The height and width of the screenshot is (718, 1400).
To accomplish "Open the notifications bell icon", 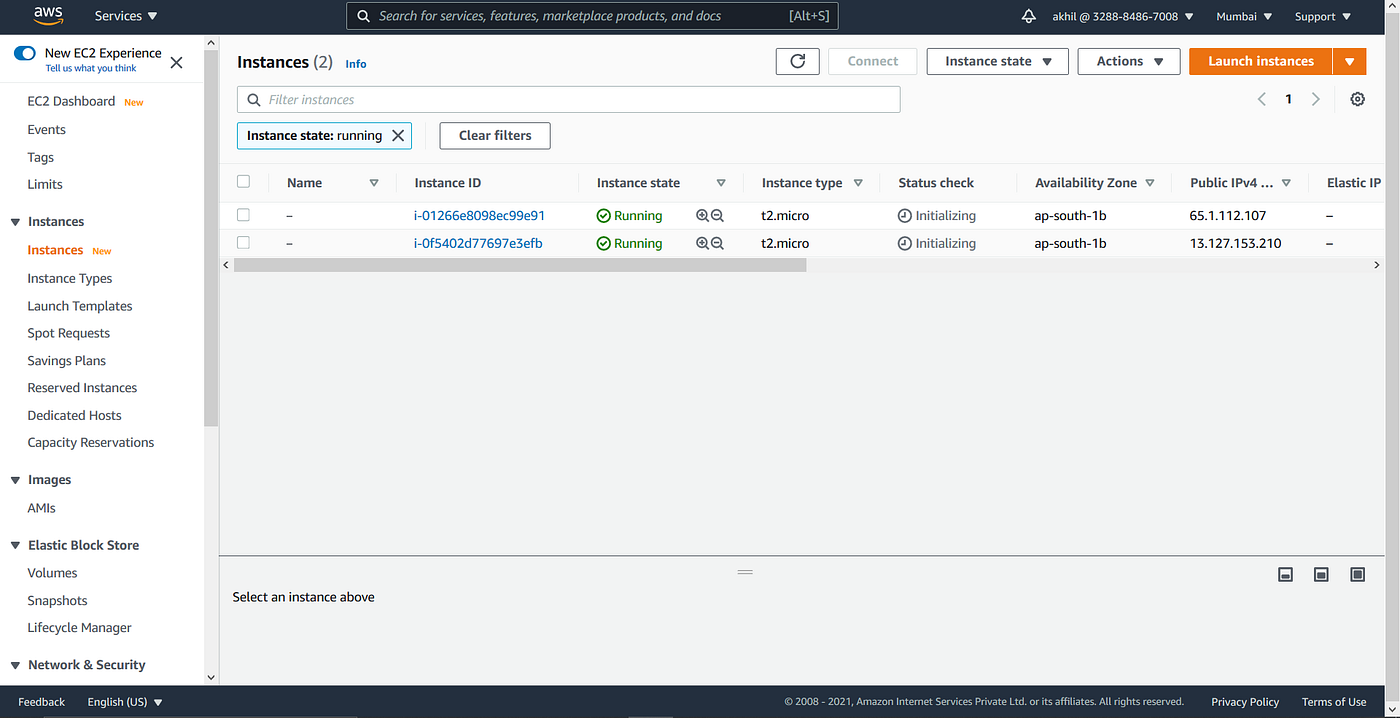I will pos(1028,16).
